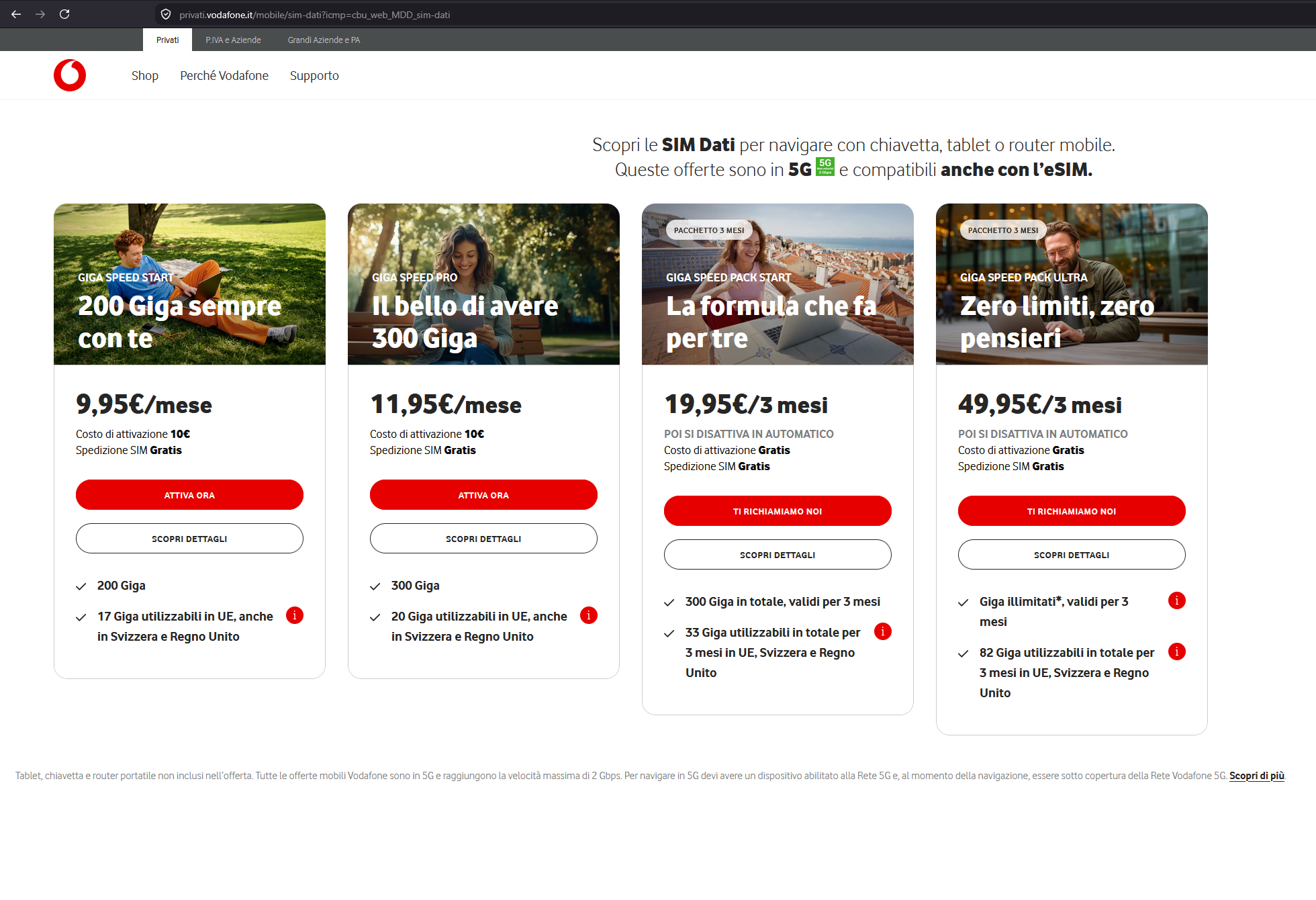Click Pacchetto 3 Mesi badge on Pack Ultra
This screenshot has height=900, width=1316.
point(1003,230)
